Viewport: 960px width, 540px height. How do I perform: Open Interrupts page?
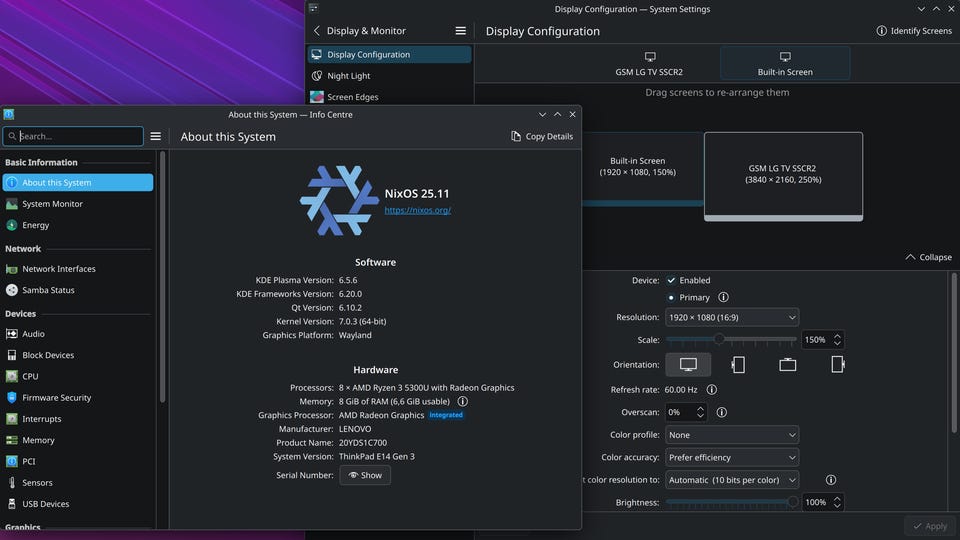78,419
